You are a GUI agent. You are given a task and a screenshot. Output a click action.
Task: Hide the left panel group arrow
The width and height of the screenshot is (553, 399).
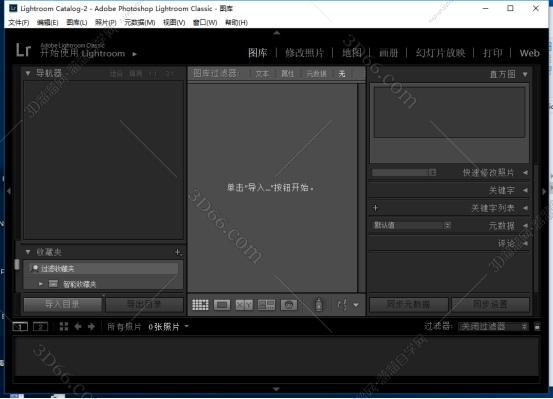[x=9, y=191]
